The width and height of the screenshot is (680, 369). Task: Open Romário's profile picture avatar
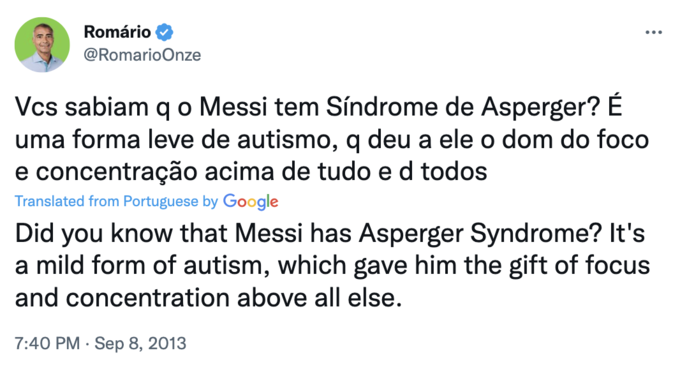[x=42, y=45]
